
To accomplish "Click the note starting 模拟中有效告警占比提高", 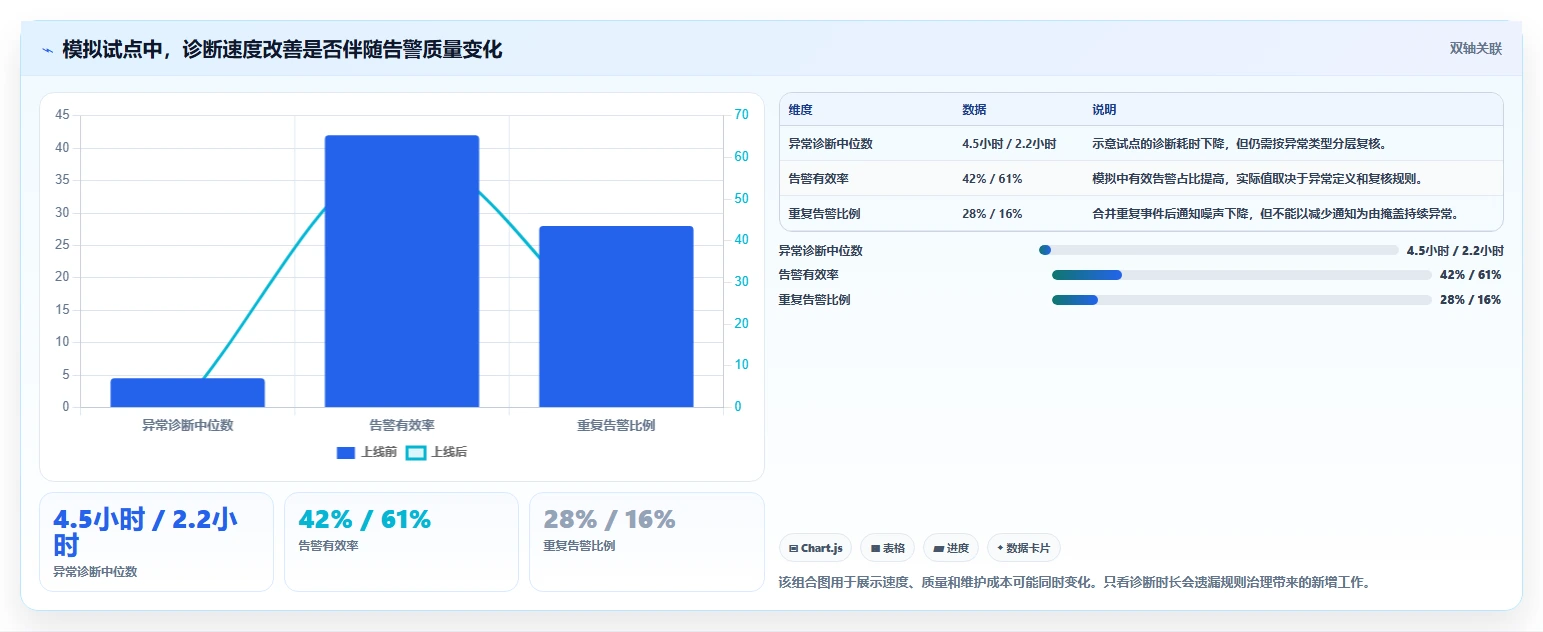I will (x=1257, y=179).
